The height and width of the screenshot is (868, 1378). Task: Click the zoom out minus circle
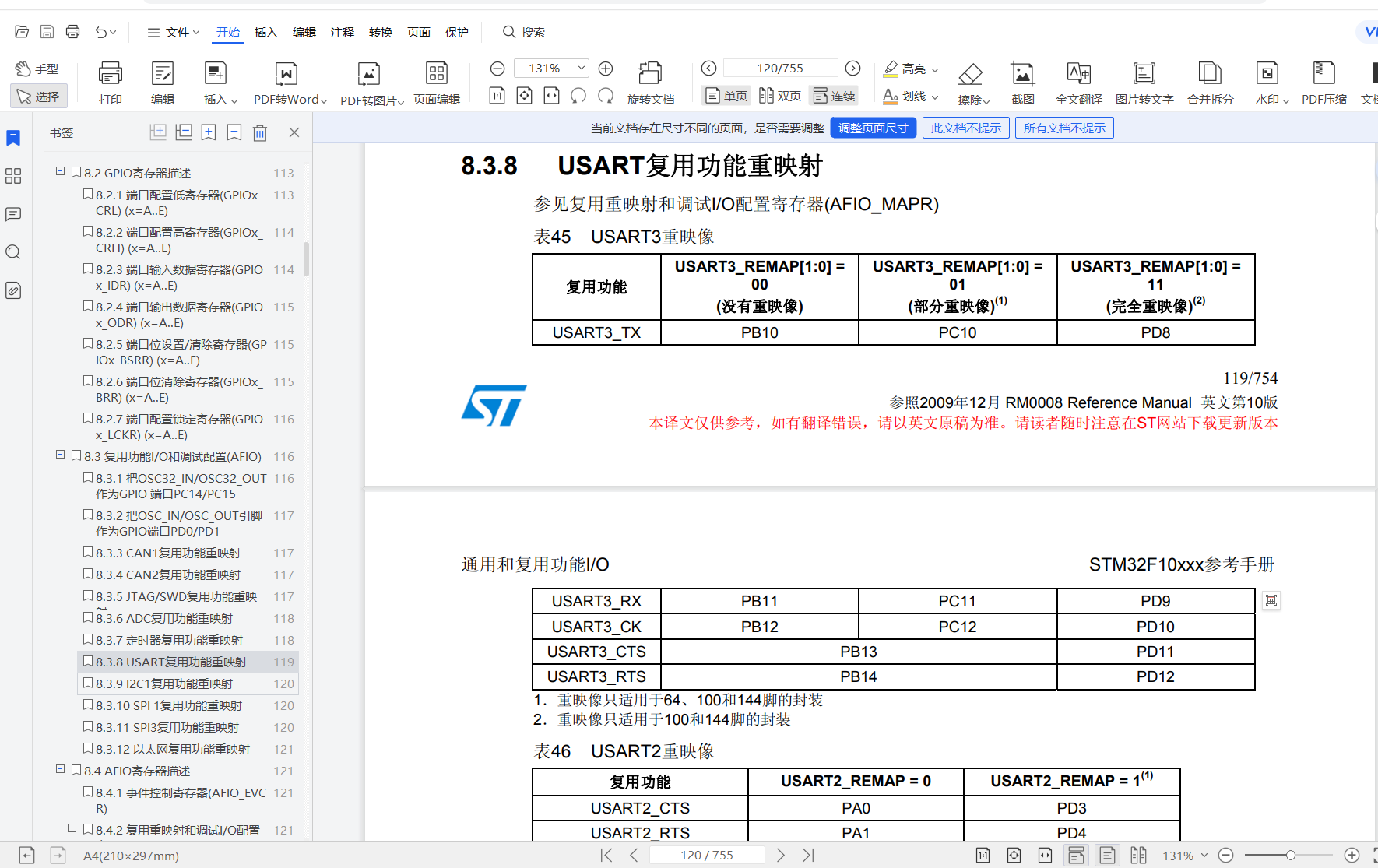coord(497,69)
